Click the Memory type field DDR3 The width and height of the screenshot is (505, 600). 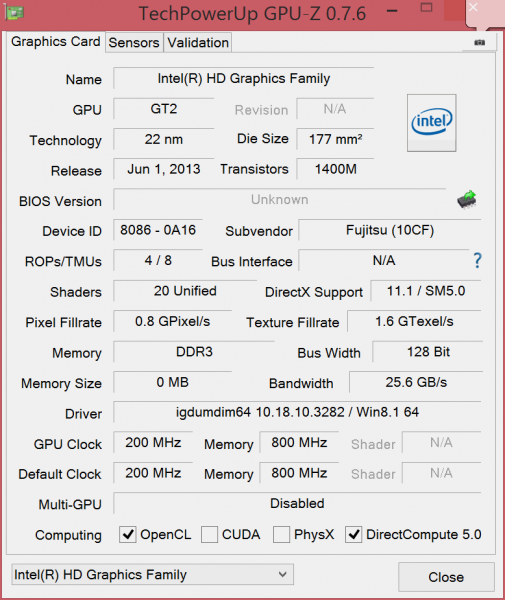tap(194, 352)
